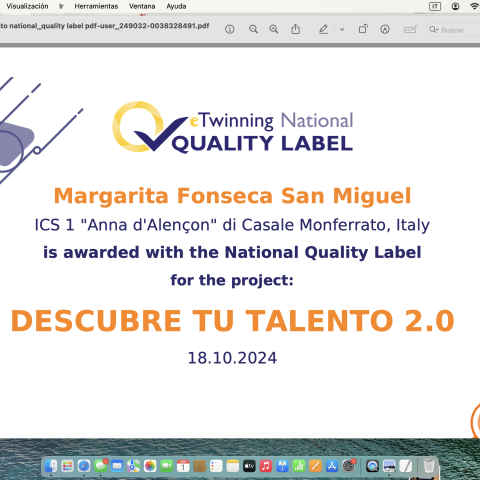The image size is (480, 480).
Task: Open Music app in the dock
Action: click(266, 466)
